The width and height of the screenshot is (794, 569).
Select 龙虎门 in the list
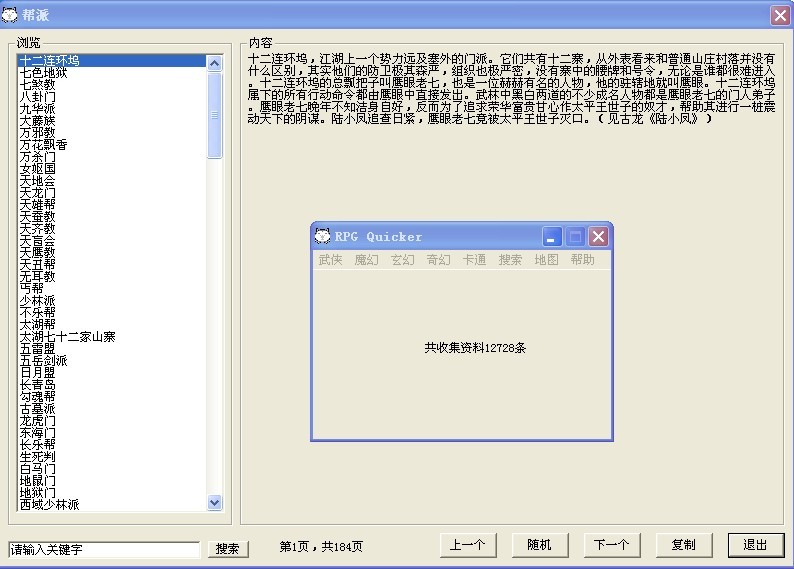(x=112, y=421)
